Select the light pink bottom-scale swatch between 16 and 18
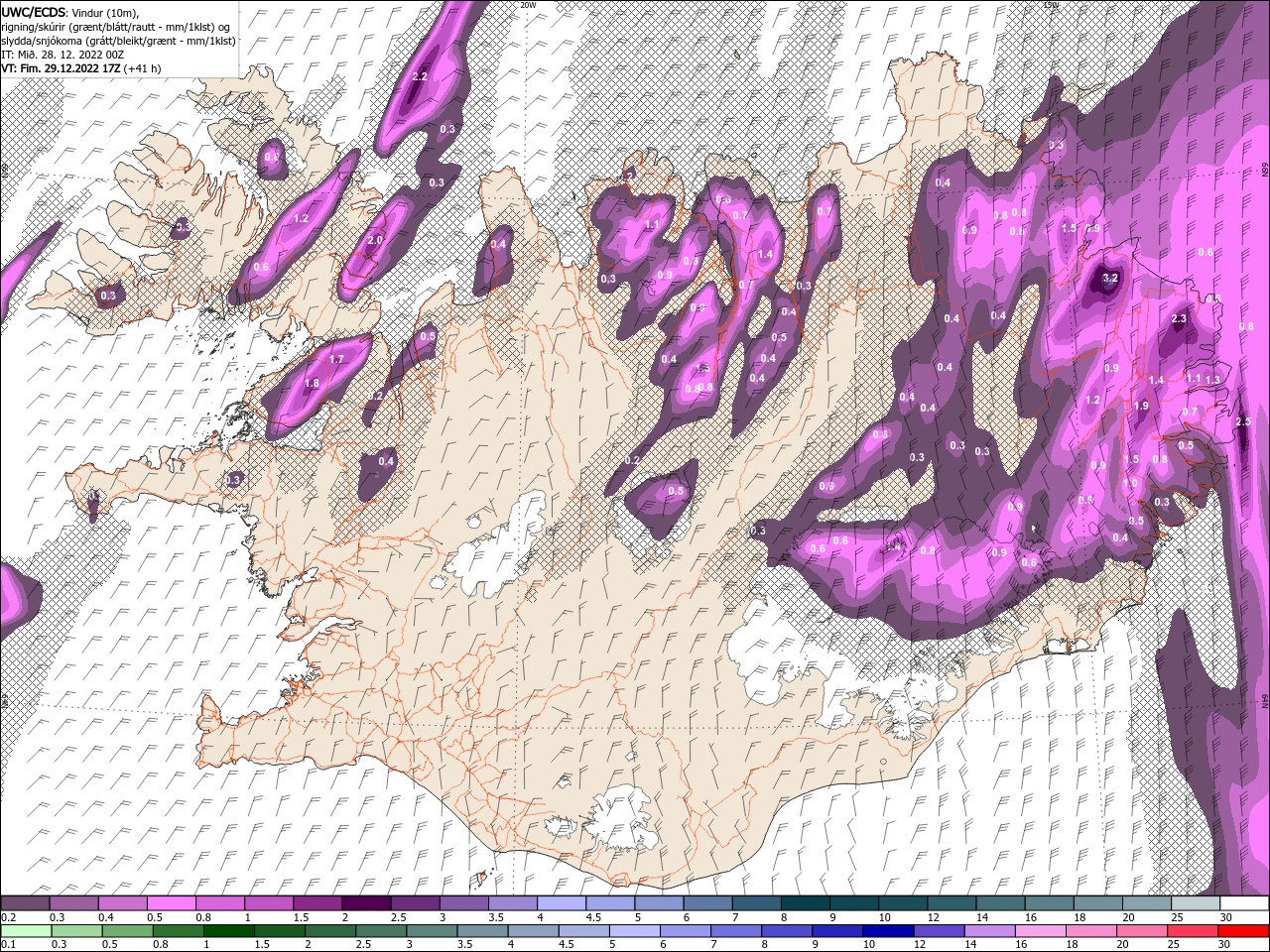Screen dimensions: 1270x952 (x=1041, y=931)
